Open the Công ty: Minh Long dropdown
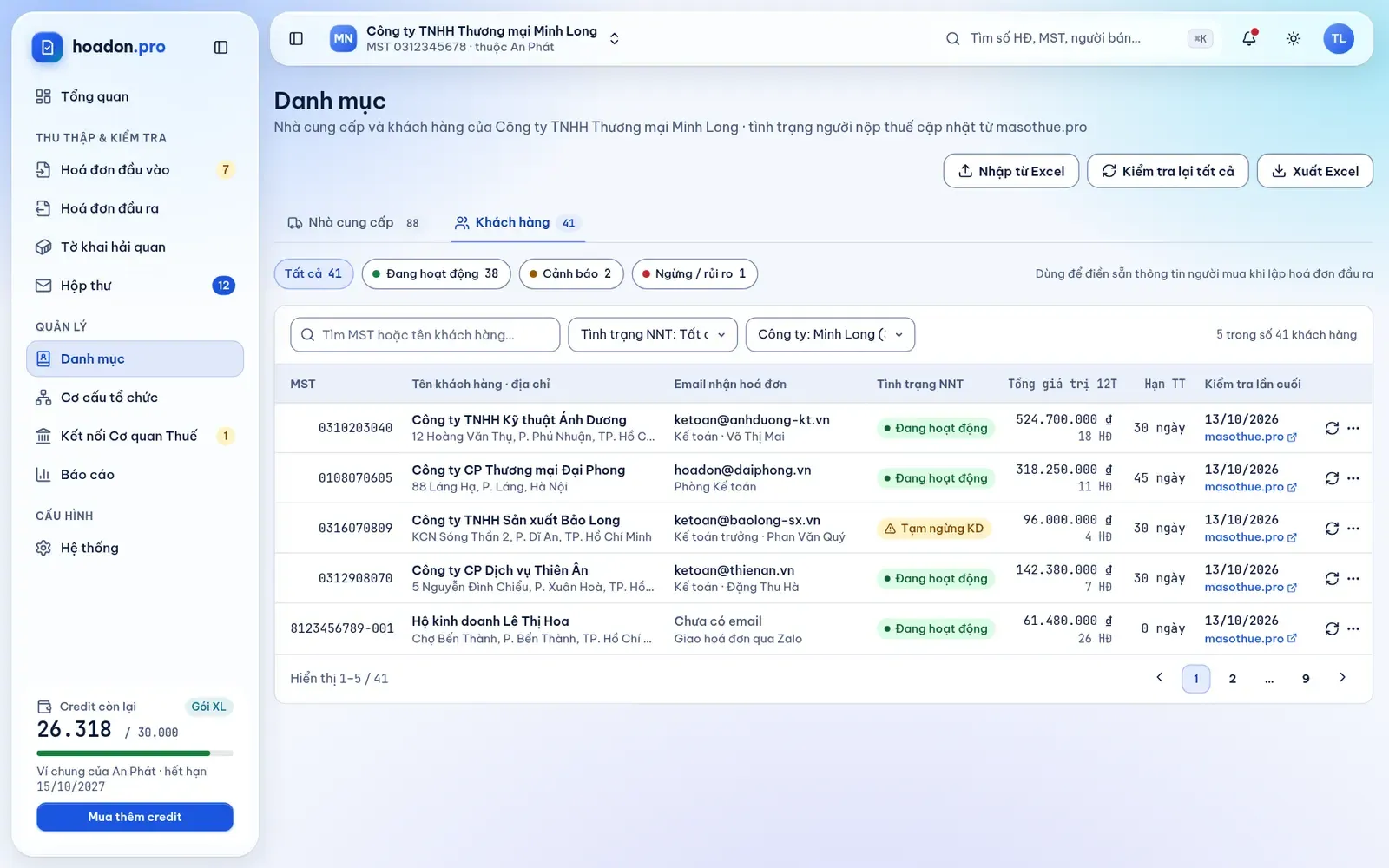This screenshot has height=868, width=1389. 830,334
